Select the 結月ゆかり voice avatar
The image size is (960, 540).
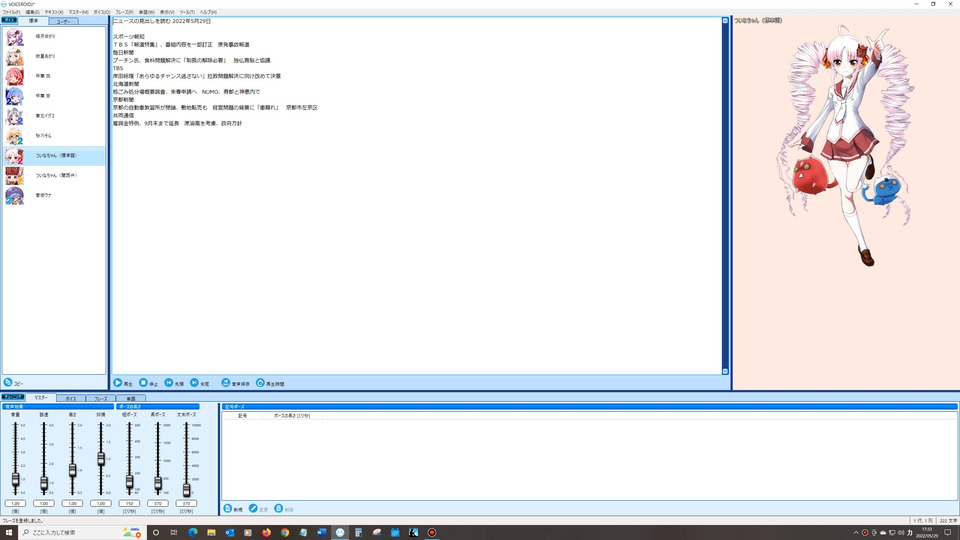(x=14, y=37)
